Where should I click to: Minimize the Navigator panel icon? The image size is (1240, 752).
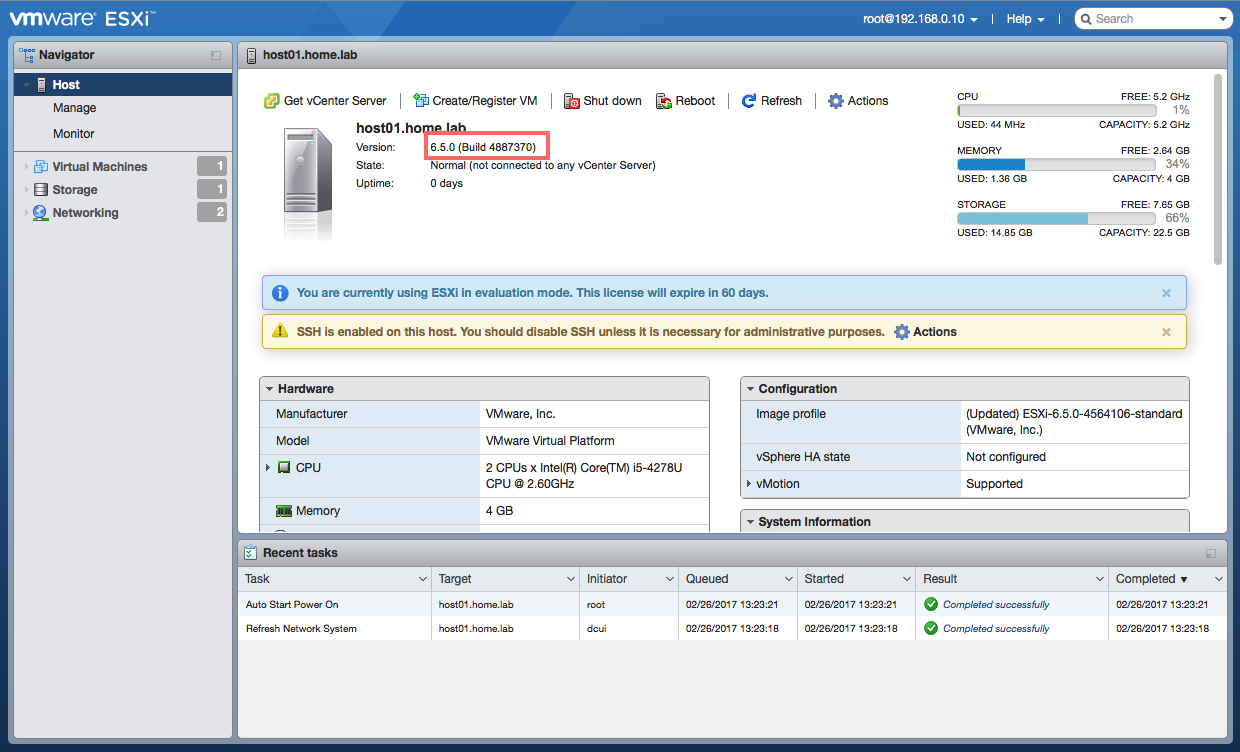point(216,56)
